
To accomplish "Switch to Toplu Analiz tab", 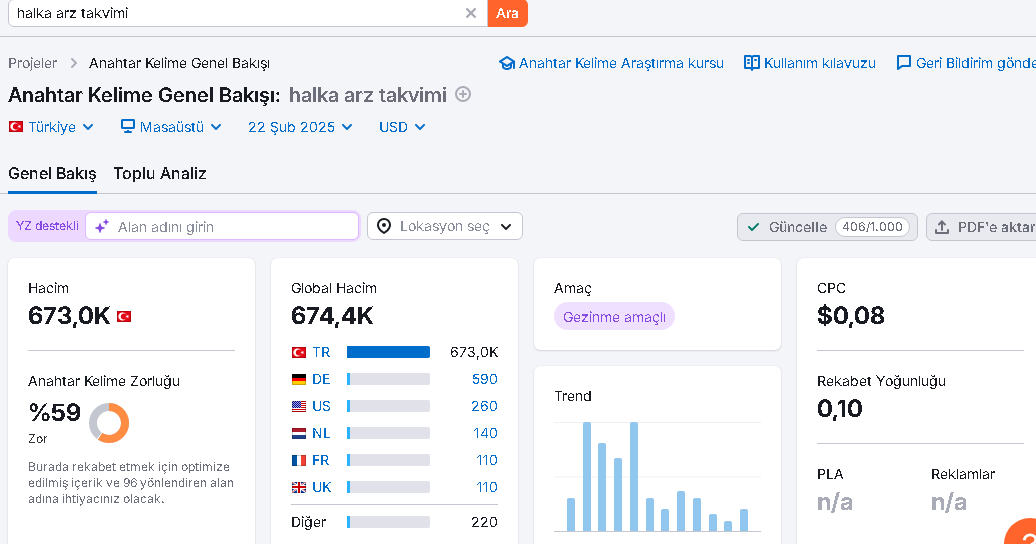I will click(x=160, y=174).
